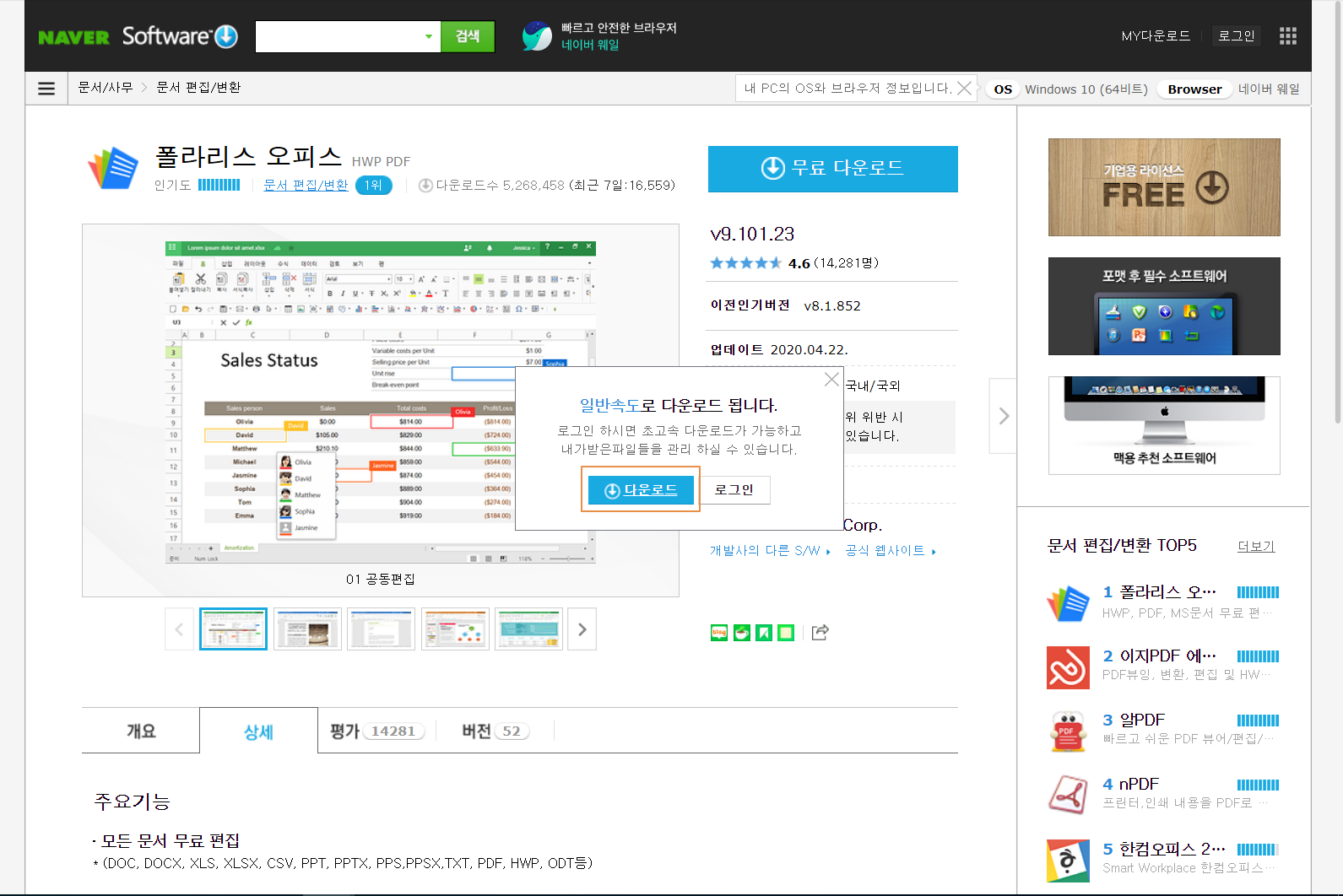Open 5 한컴오피스 title in TOP5
The height and width of the screenshot is (896, 1343).
pyautogui.click(x=1163, y=849)
